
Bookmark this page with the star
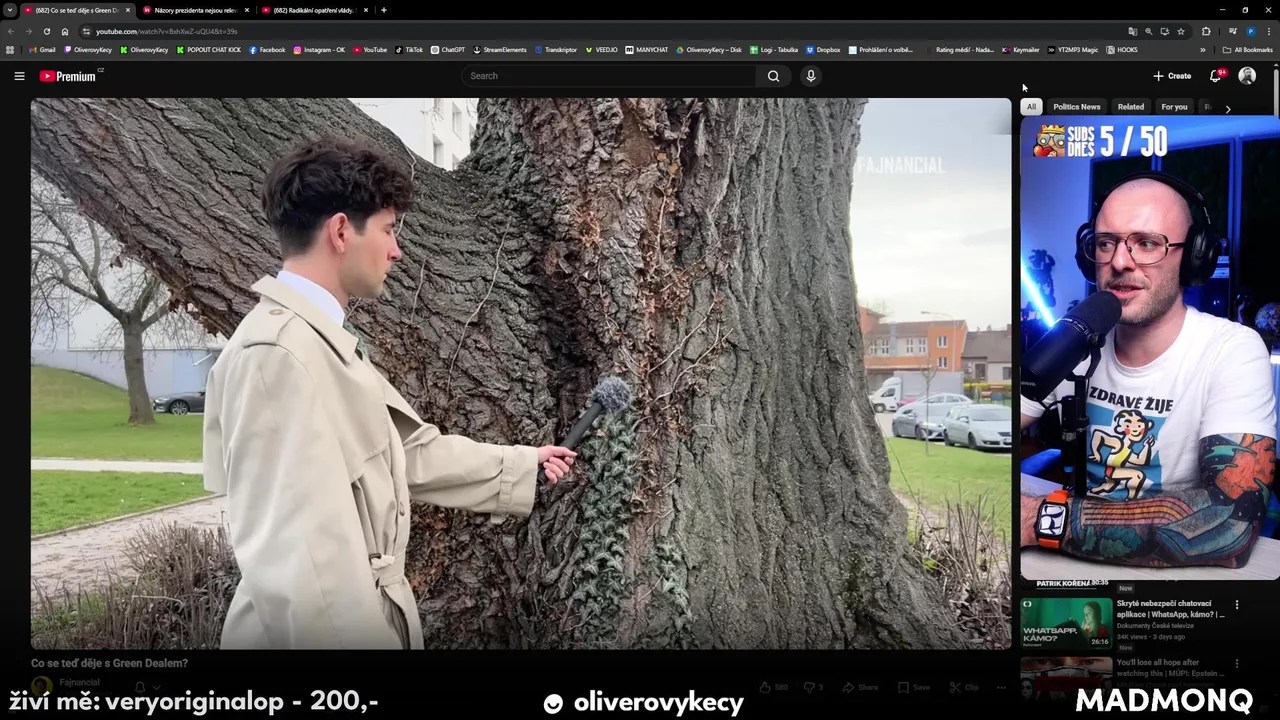coord(1181,31)
